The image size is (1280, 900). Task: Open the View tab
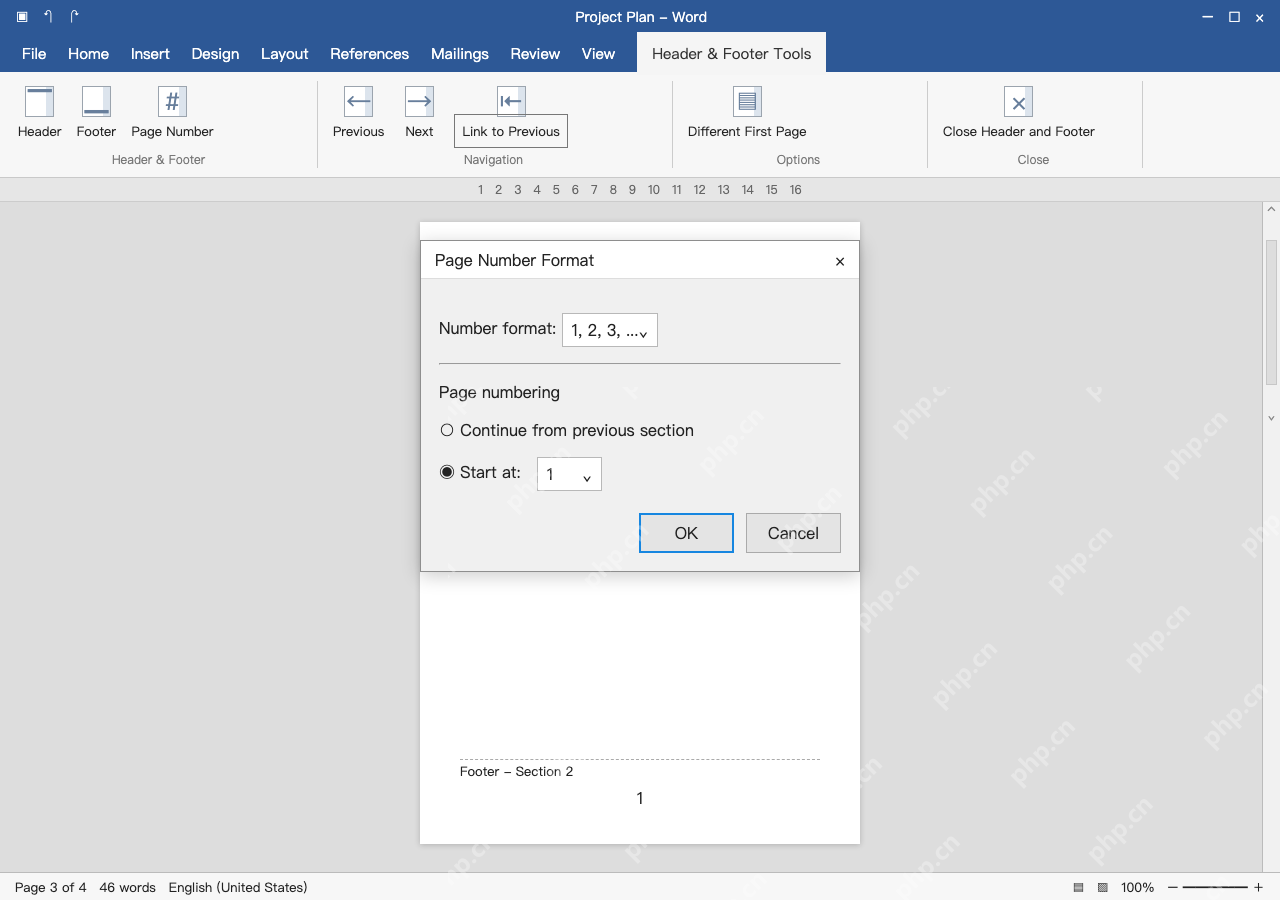click(598, 54)
